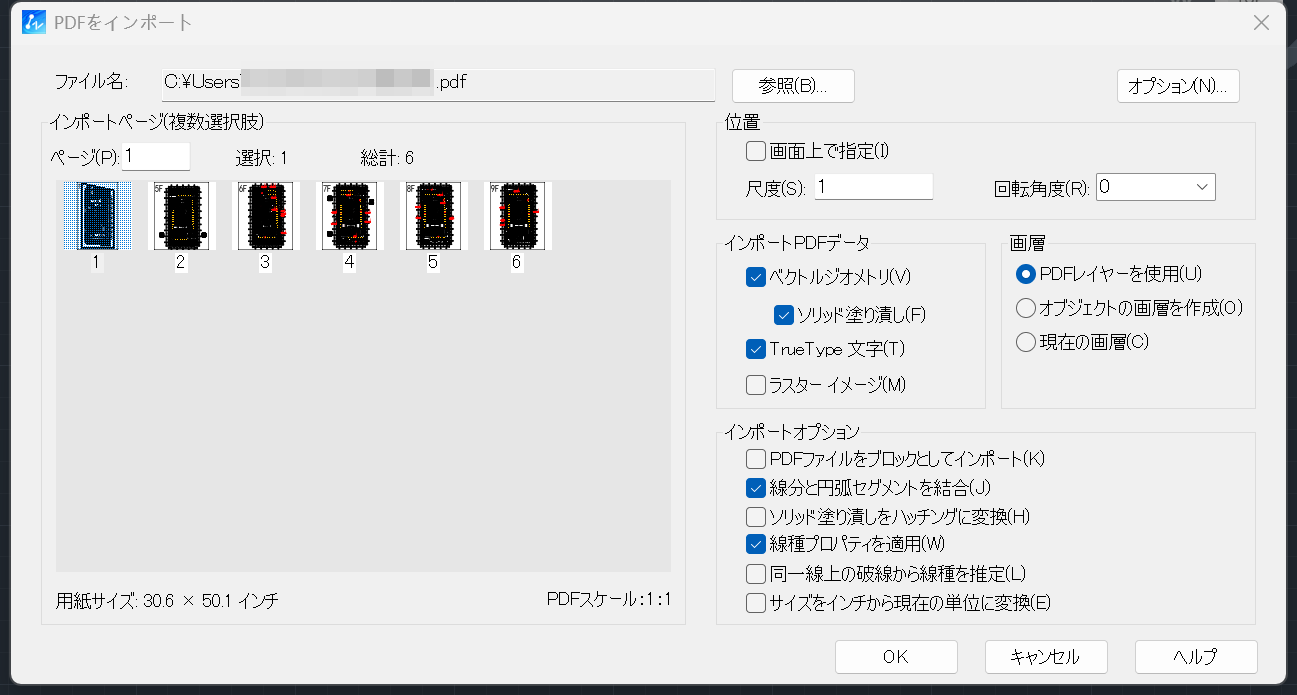Viewport: 1297px width, 695px height.
Task: Select page 3 thumbnail
Action: click(265, 216)
